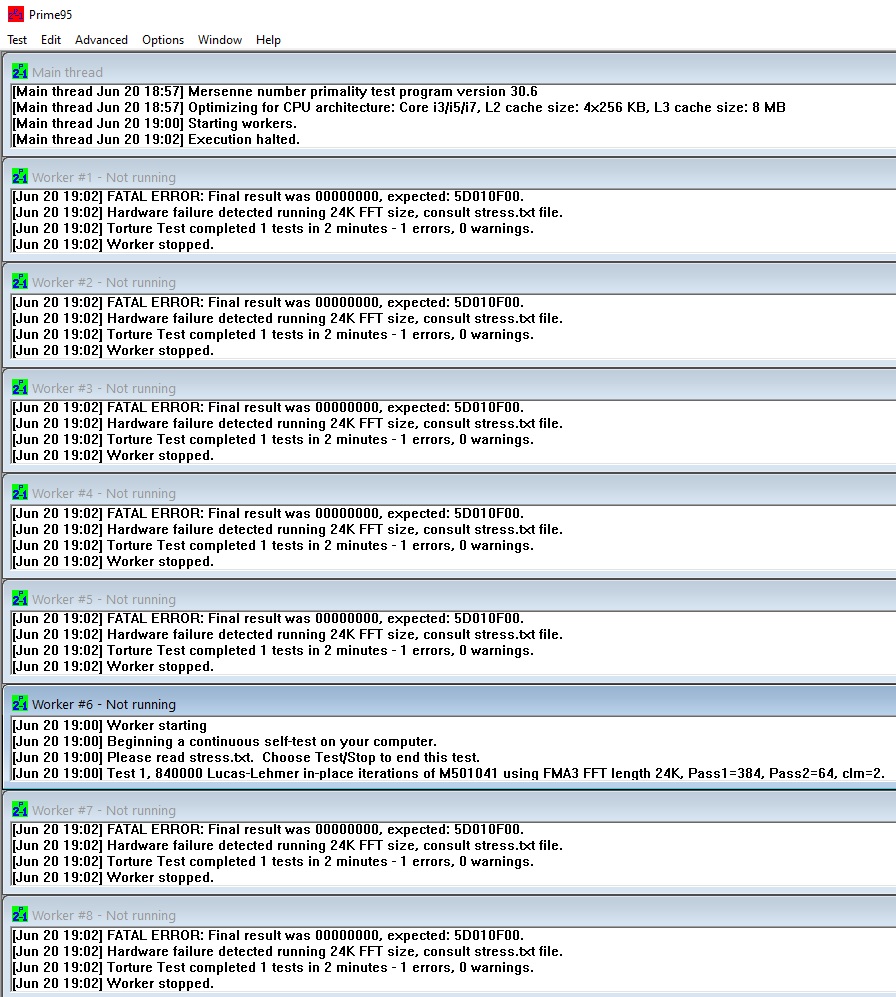Click the Worker #1 window icon
Screen dimensions: 896x997
20,176
